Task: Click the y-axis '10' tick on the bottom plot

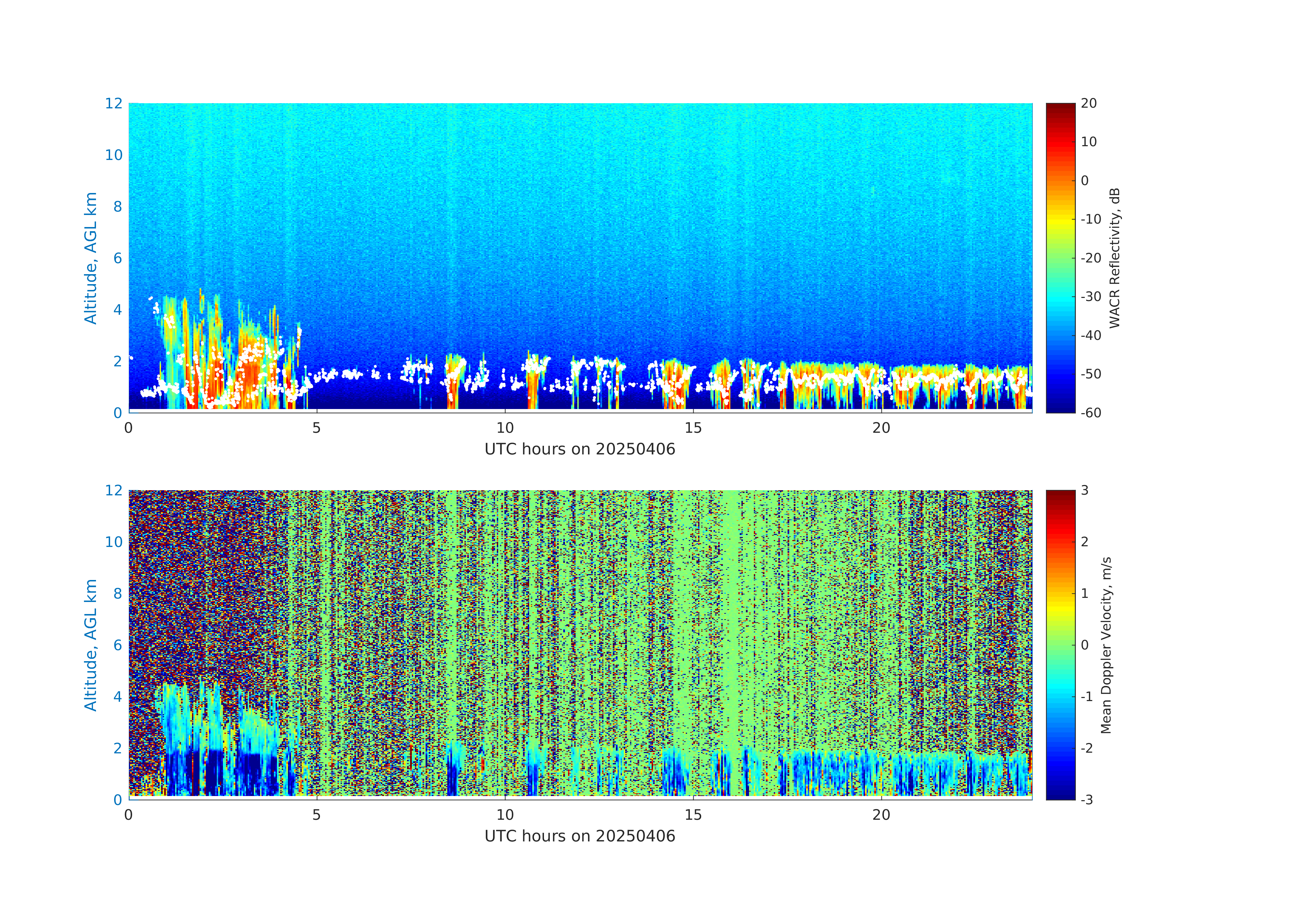Action: click(113, 542)
